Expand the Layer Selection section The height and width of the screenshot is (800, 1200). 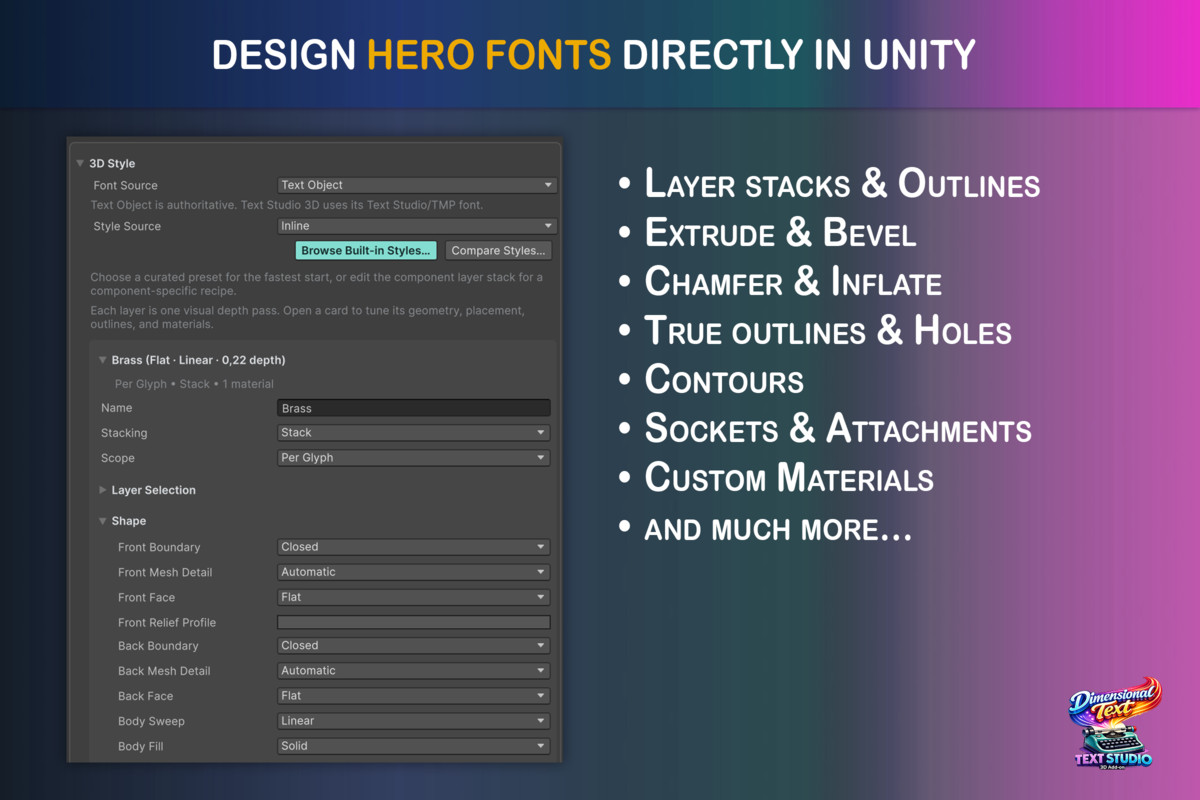coord(102,490)
